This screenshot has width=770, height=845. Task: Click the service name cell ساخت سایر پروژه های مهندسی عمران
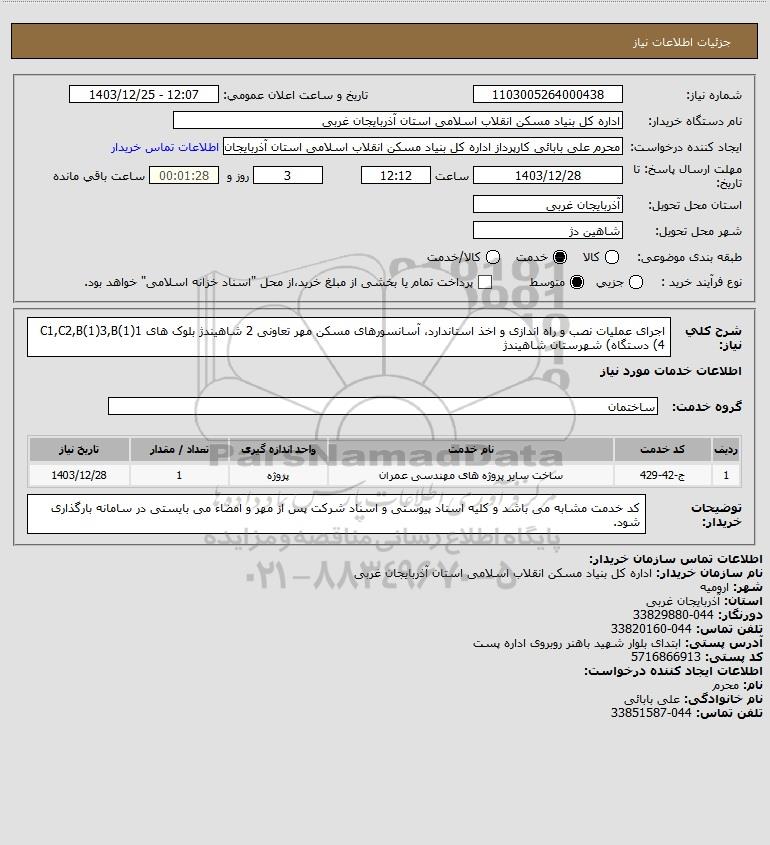pos(471,475)
